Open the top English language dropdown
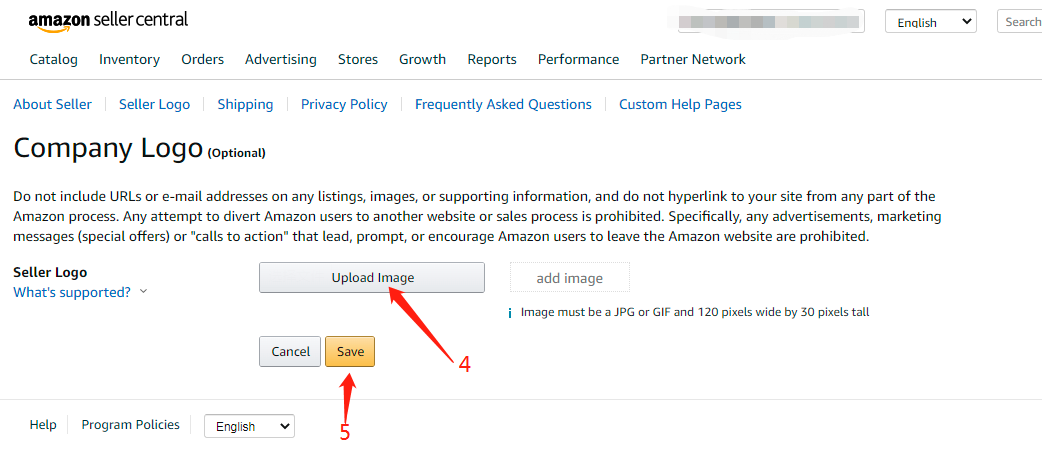The width and height of the screenshot is (1042, 454). pyautogui.click(x=930, y=22)
